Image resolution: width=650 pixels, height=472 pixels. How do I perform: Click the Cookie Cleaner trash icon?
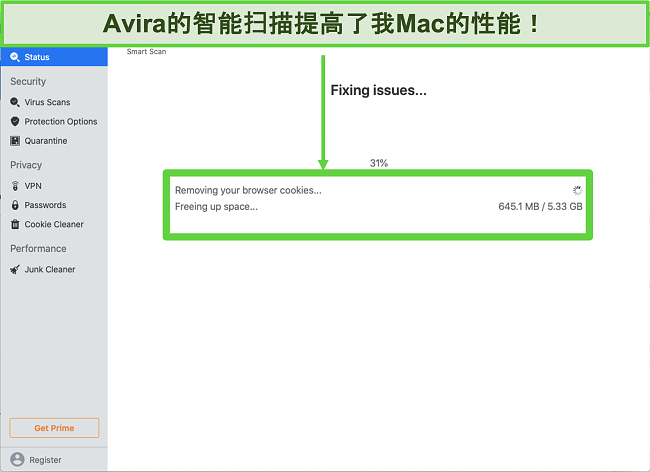pyautogui.click(x=15, y=224)
